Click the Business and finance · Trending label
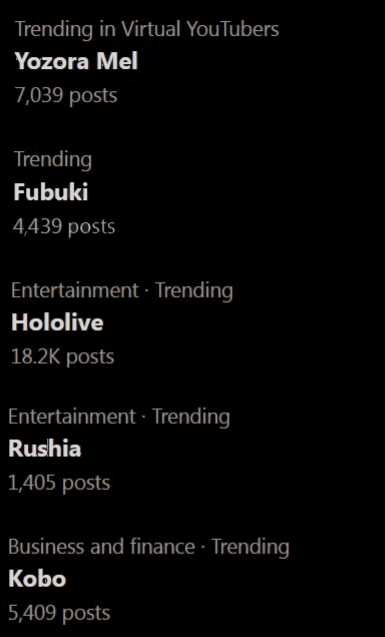 pyautogui.click(x=149, y=546)
